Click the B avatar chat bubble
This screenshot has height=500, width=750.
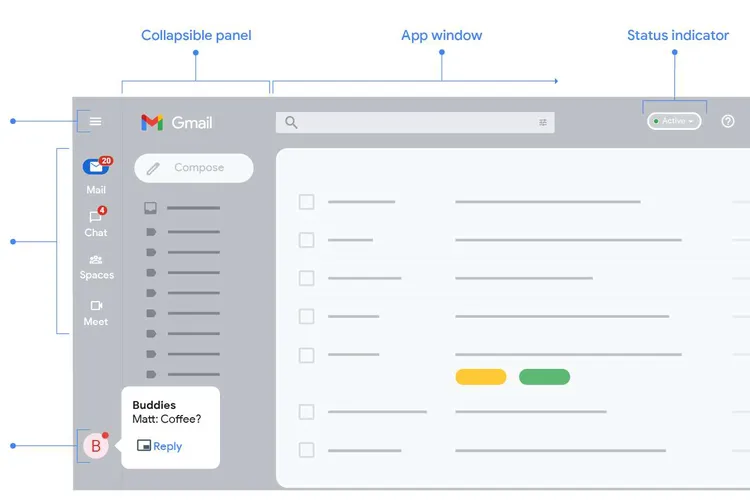96,445
